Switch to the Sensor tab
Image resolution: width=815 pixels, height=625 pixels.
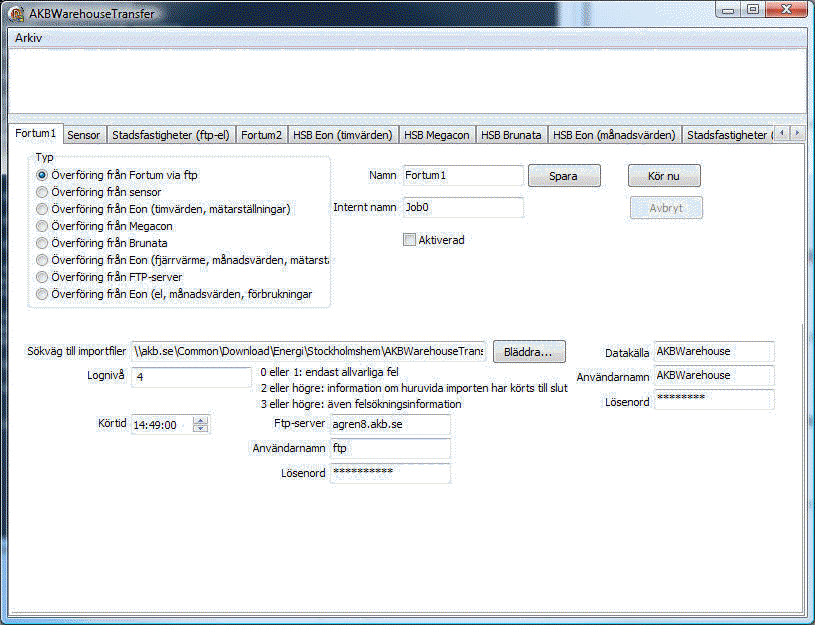click(84, 135)
